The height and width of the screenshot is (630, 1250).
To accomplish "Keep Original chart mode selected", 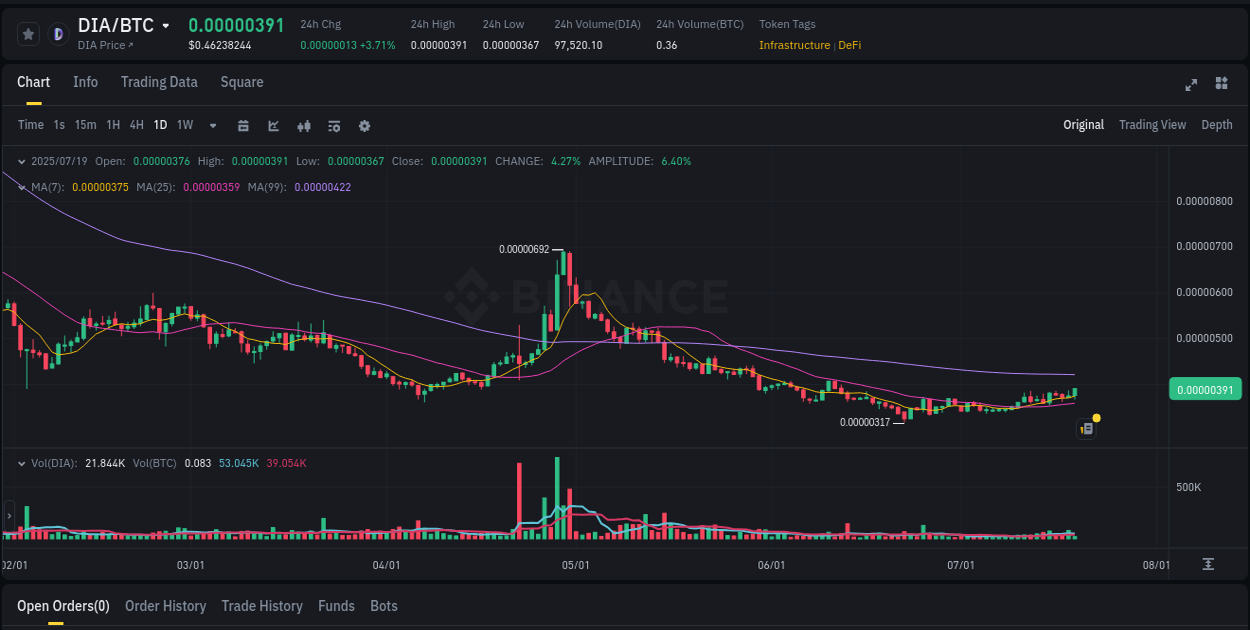I will click(x=1084, y=125).
